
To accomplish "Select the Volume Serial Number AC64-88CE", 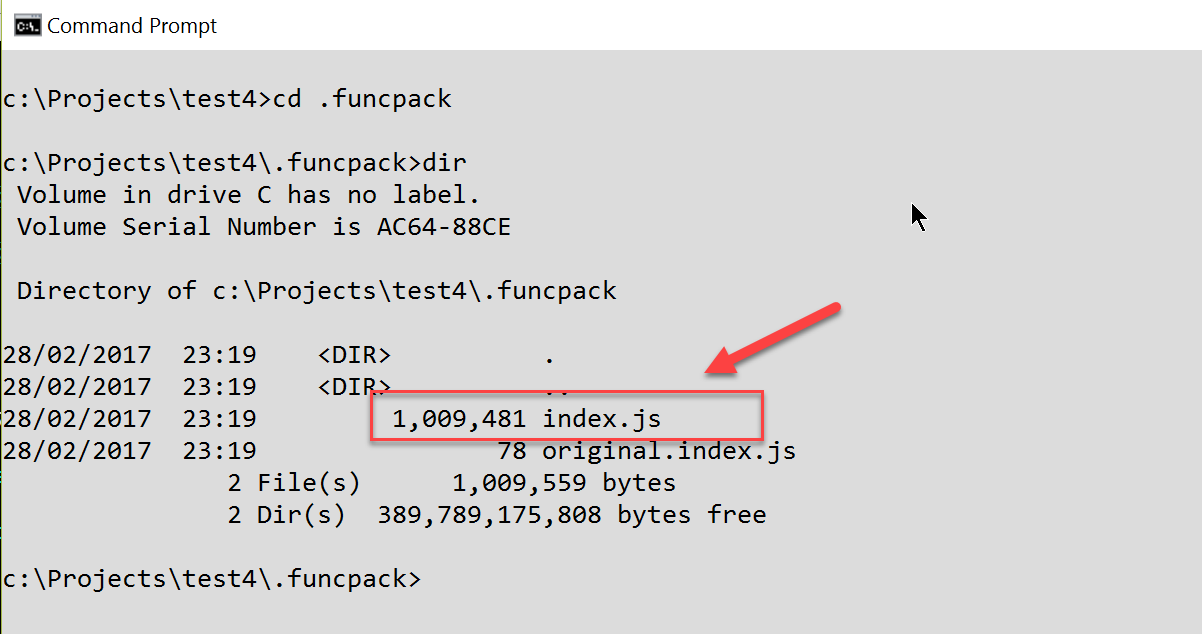I will [444, 227].
